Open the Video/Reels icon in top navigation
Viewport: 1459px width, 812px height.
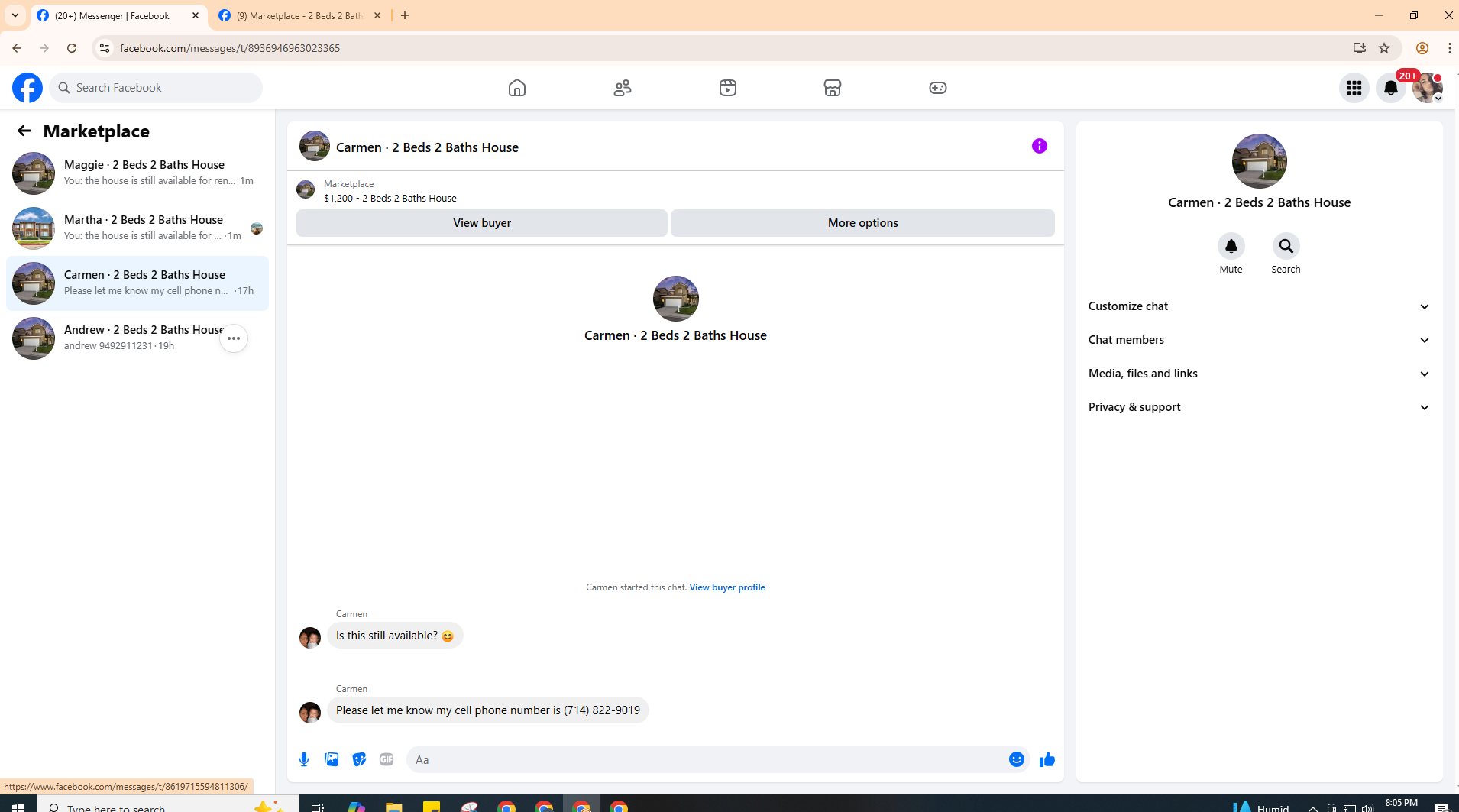[x=728, y=88]
